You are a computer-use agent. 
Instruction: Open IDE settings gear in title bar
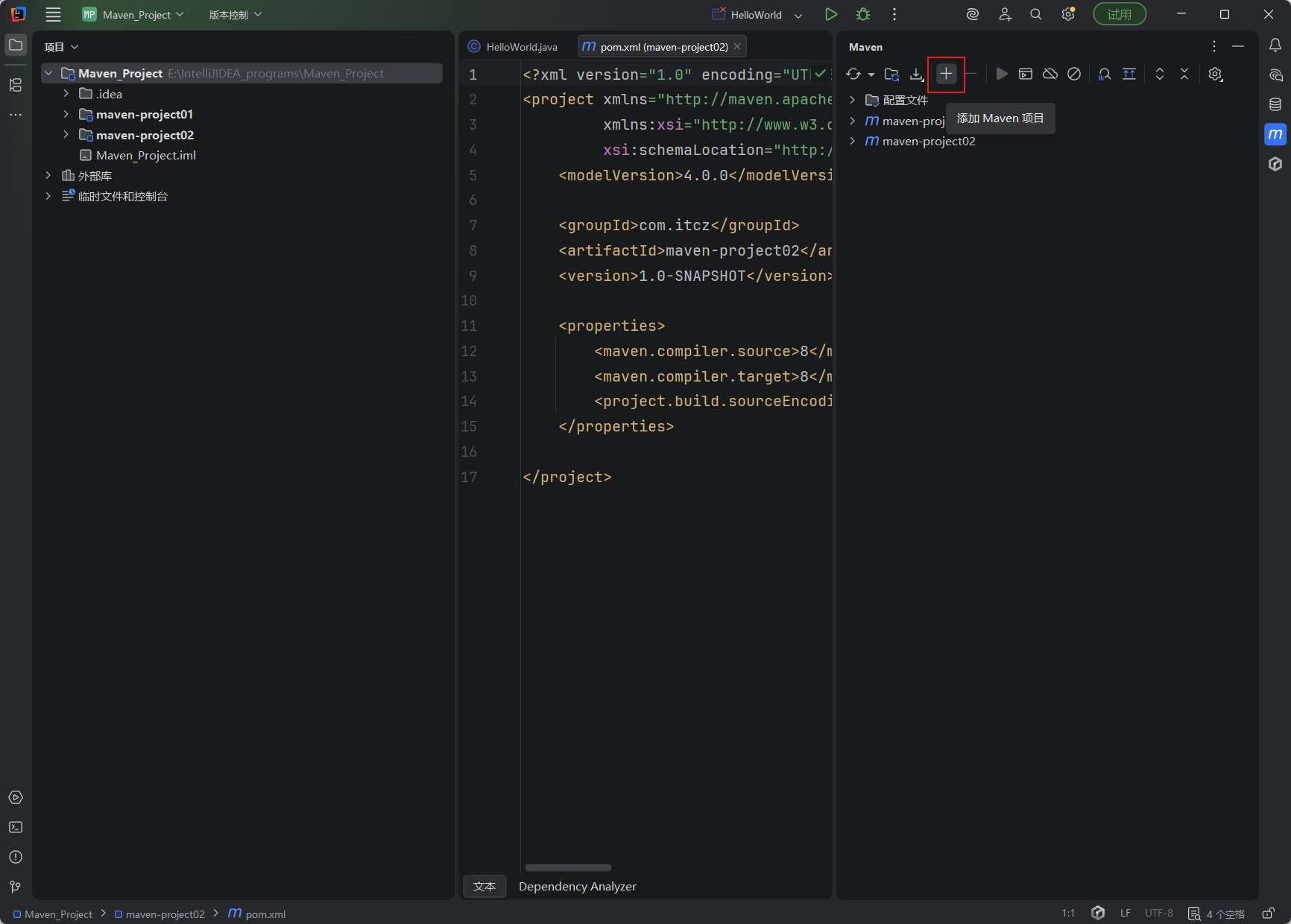tap(1068, 14)
